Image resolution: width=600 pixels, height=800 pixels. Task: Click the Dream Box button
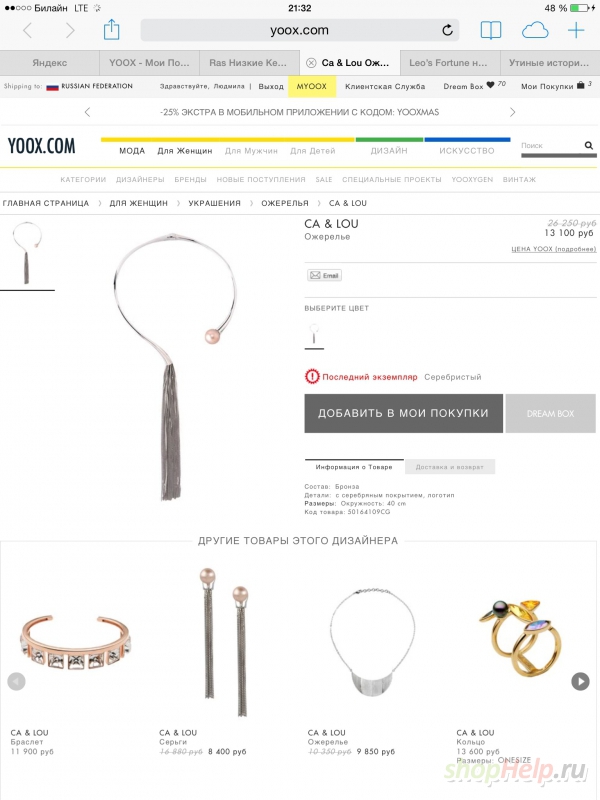click(551, 413)
